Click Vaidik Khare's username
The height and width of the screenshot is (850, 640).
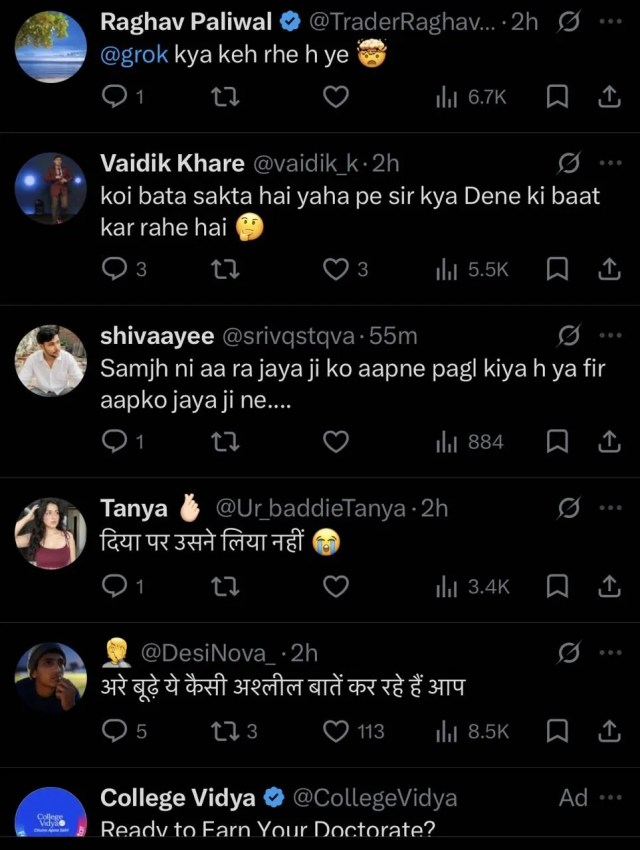168,161
